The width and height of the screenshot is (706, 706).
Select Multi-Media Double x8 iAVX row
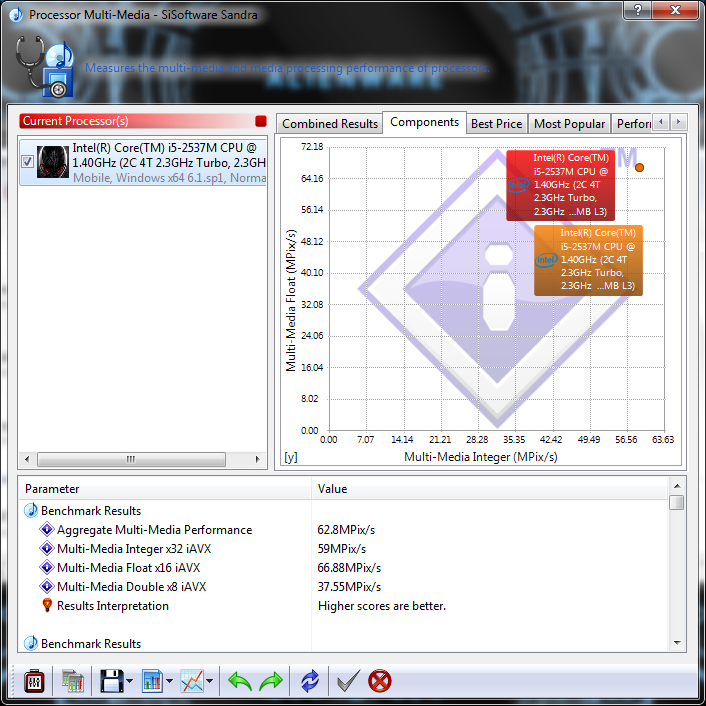pos(343,587)
